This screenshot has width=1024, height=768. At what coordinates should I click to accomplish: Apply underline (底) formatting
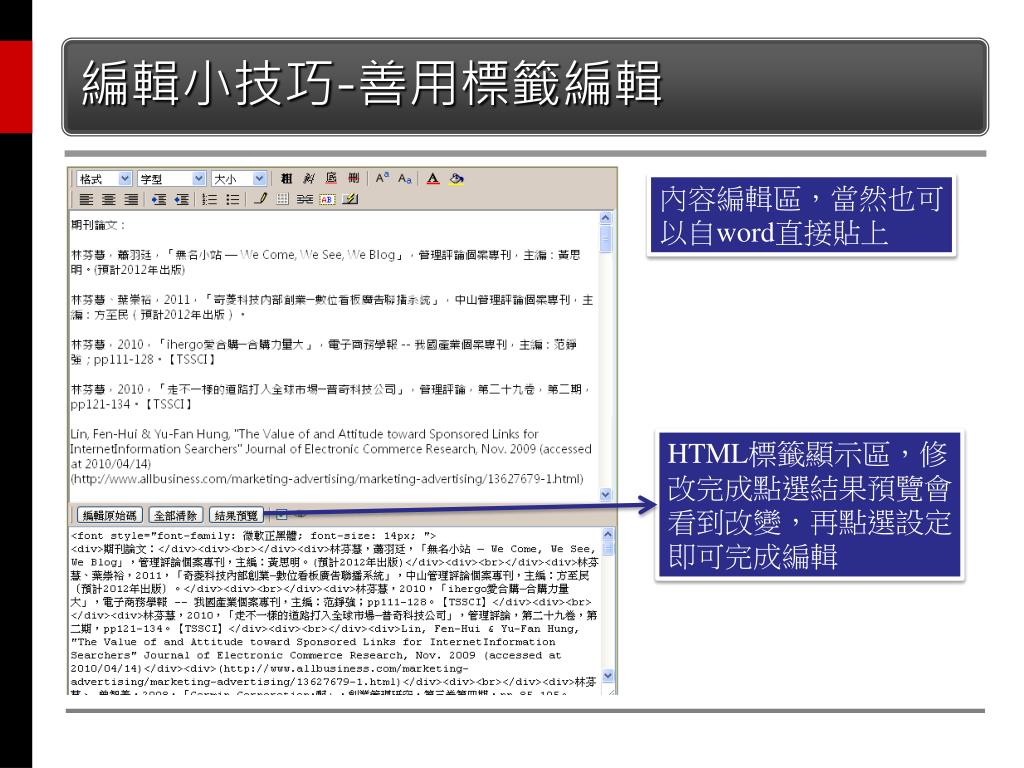coord(331,178)
